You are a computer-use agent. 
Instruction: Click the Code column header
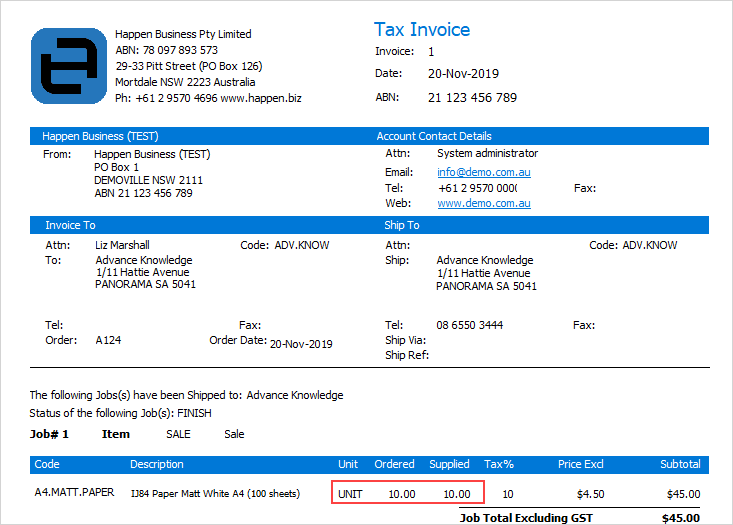click(47, 464)
